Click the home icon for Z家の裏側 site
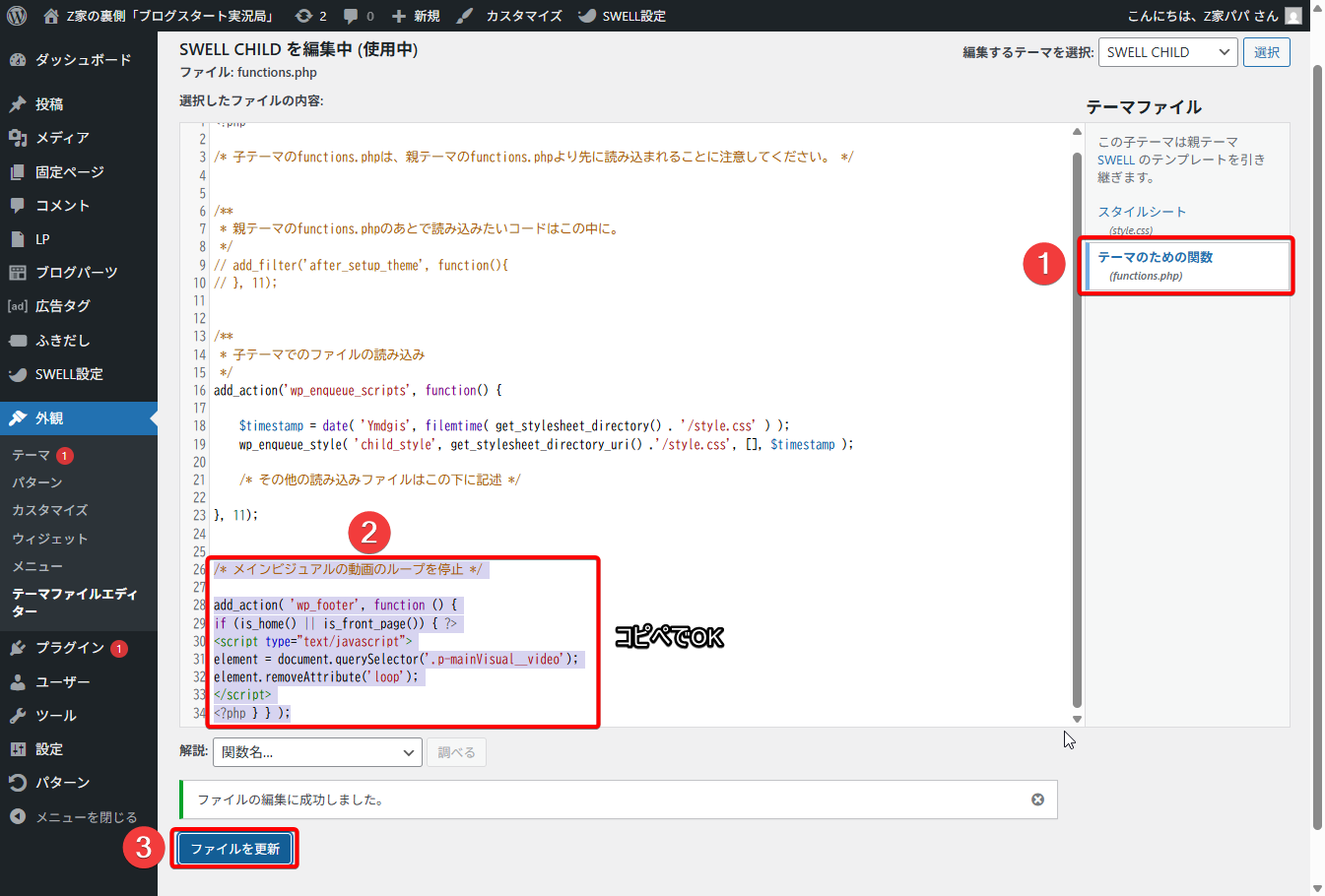The height and width of the screenshot is (896, 1325). tap(51, 16)
